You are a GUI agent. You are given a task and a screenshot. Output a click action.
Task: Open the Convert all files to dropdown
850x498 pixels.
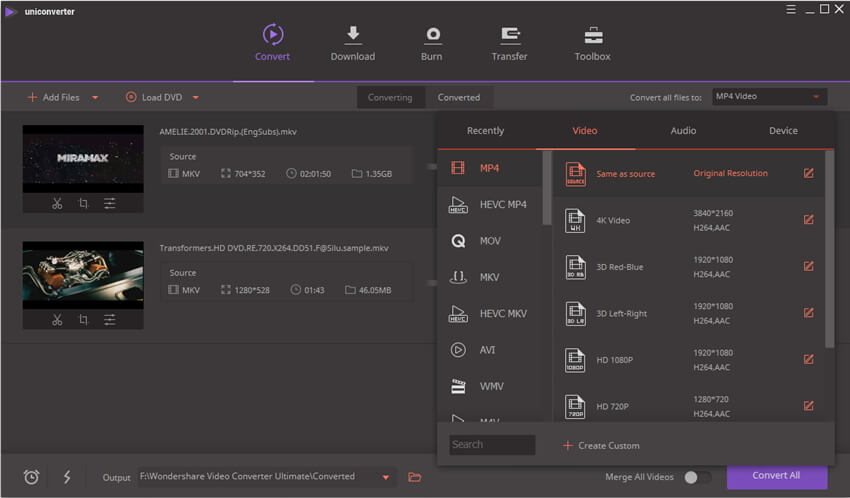coord(770,97)
